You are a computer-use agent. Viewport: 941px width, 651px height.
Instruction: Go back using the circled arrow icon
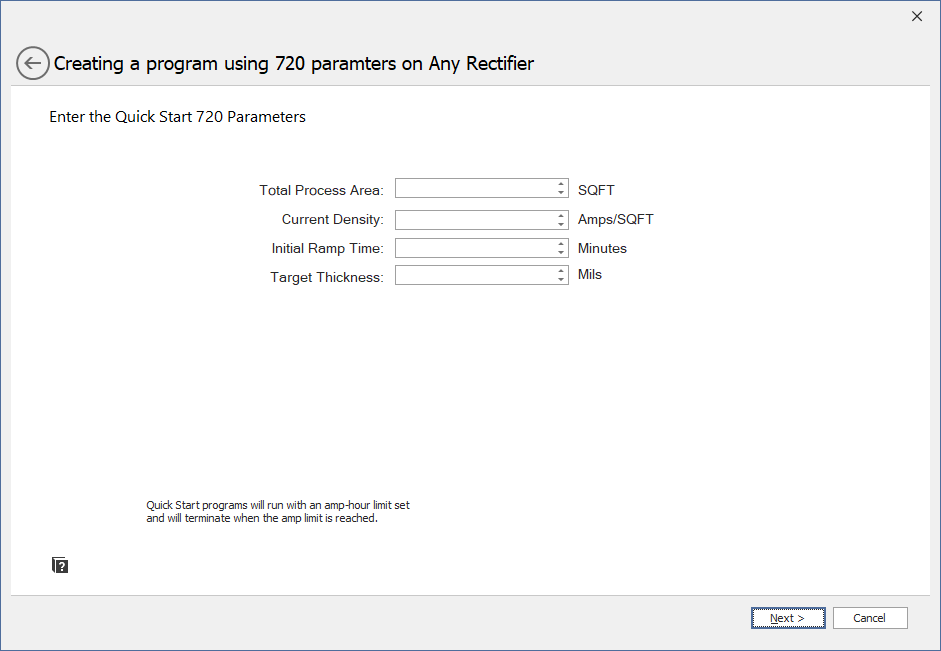tap(33, 63)
